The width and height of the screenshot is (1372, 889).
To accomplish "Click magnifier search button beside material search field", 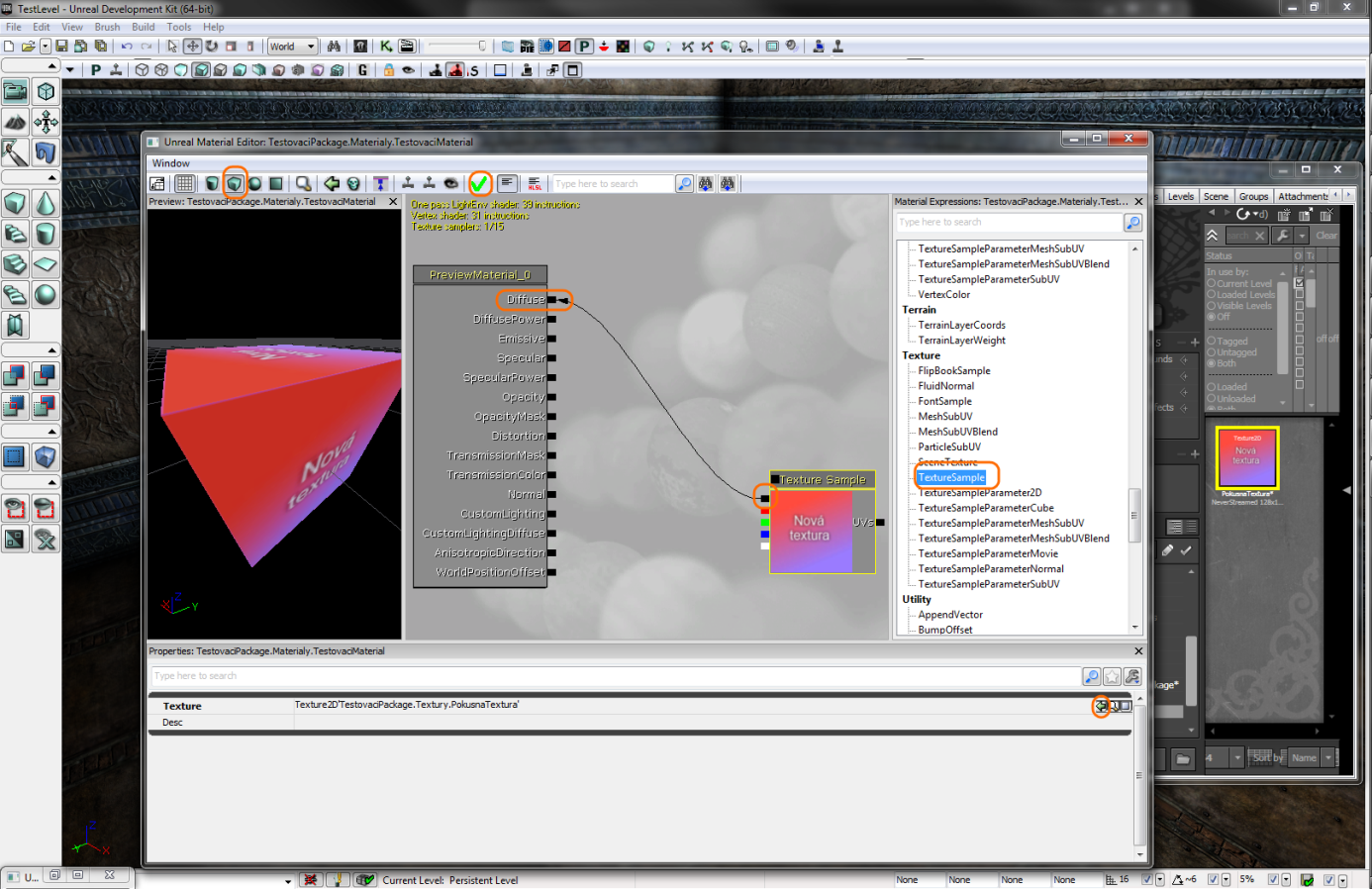I will [684, 183].
